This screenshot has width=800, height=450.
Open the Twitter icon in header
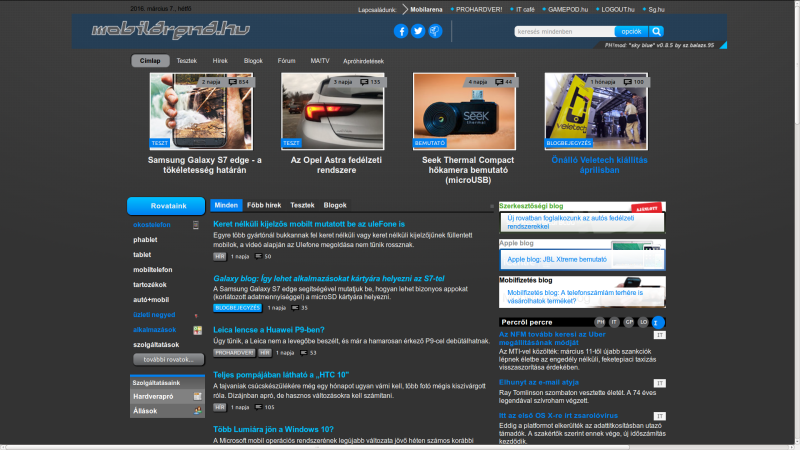pyautogui.click(x=418, y=31)
